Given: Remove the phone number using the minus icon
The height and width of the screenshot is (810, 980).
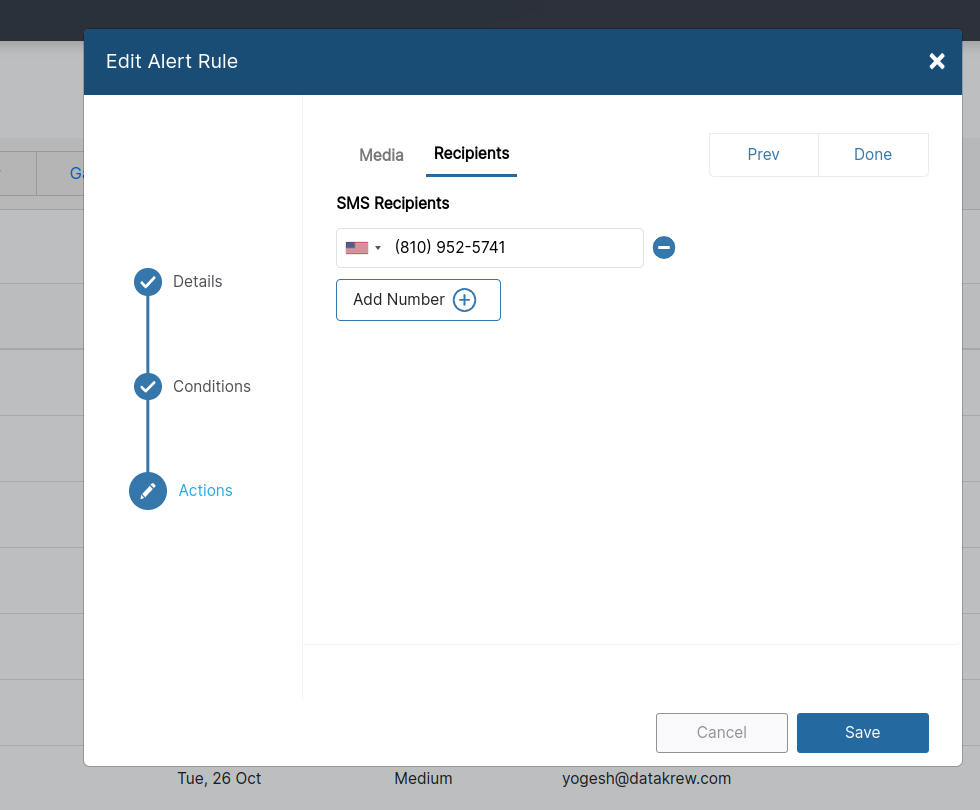Looking at the screenshot, I should coord(663,247).
